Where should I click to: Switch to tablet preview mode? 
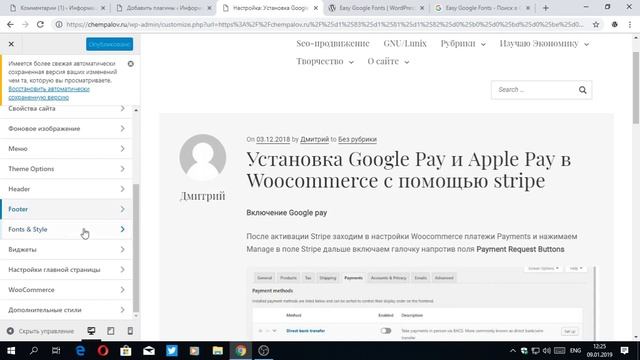(x=111, y=331)
